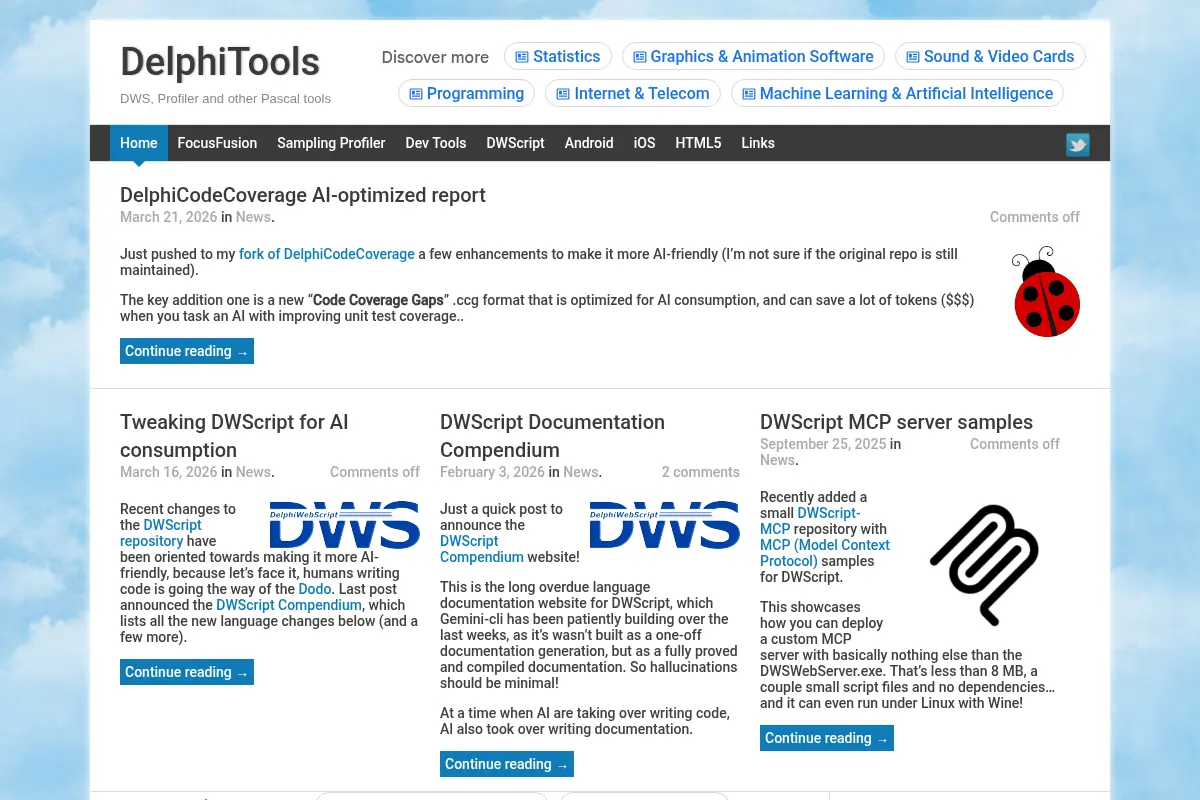The image size is (1200, 800).
Task: Click the DWS logo in Documentation Compendium post
Action: (665, 525)
